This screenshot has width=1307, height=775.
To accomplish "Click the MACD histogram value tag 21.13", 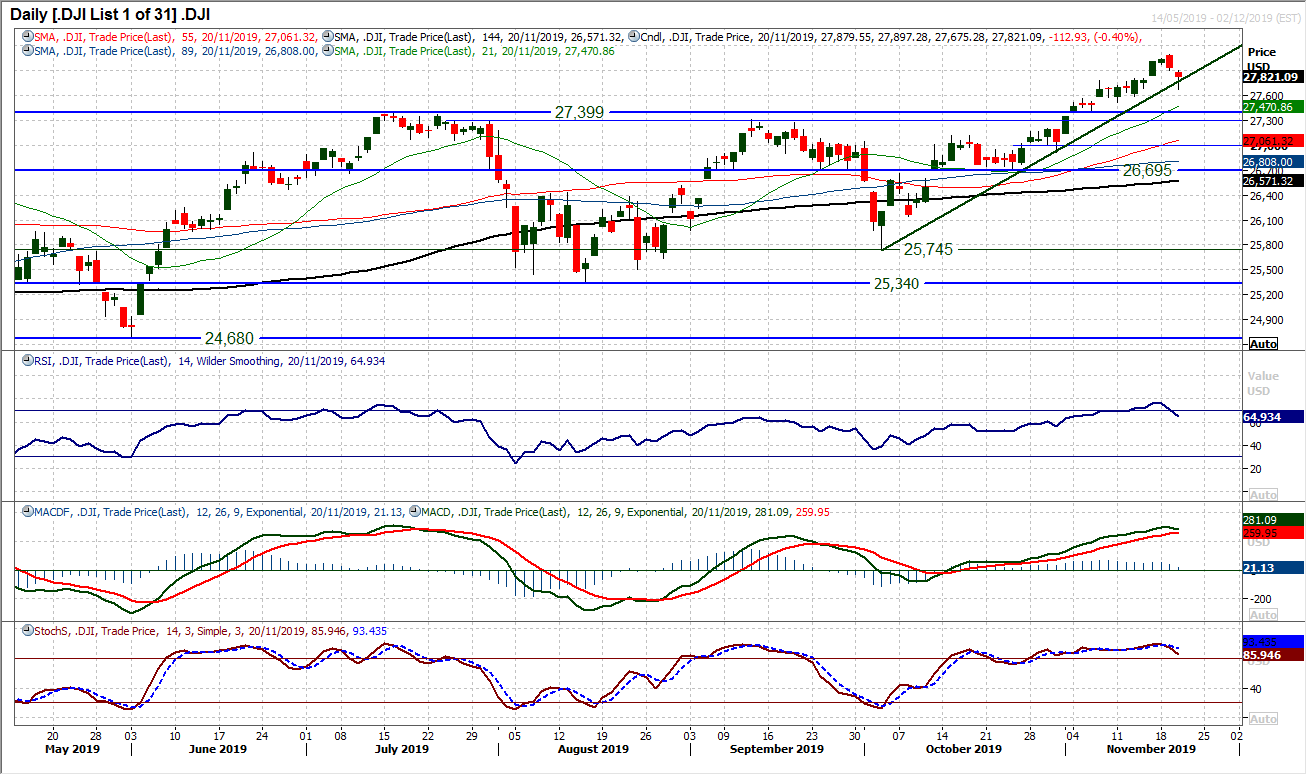I will point(1271,568).
